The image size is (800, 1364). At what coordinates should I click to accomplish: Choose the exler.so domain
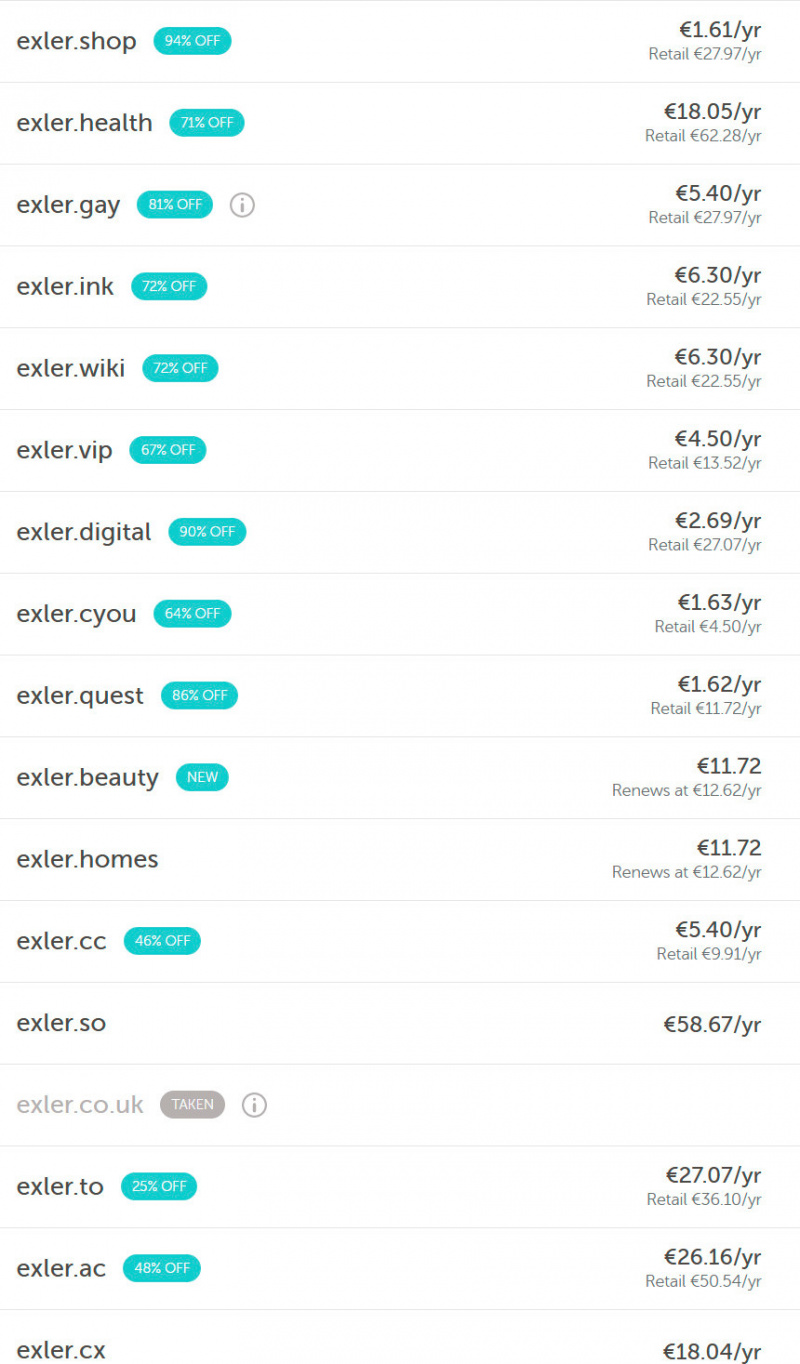point(61,1023)
